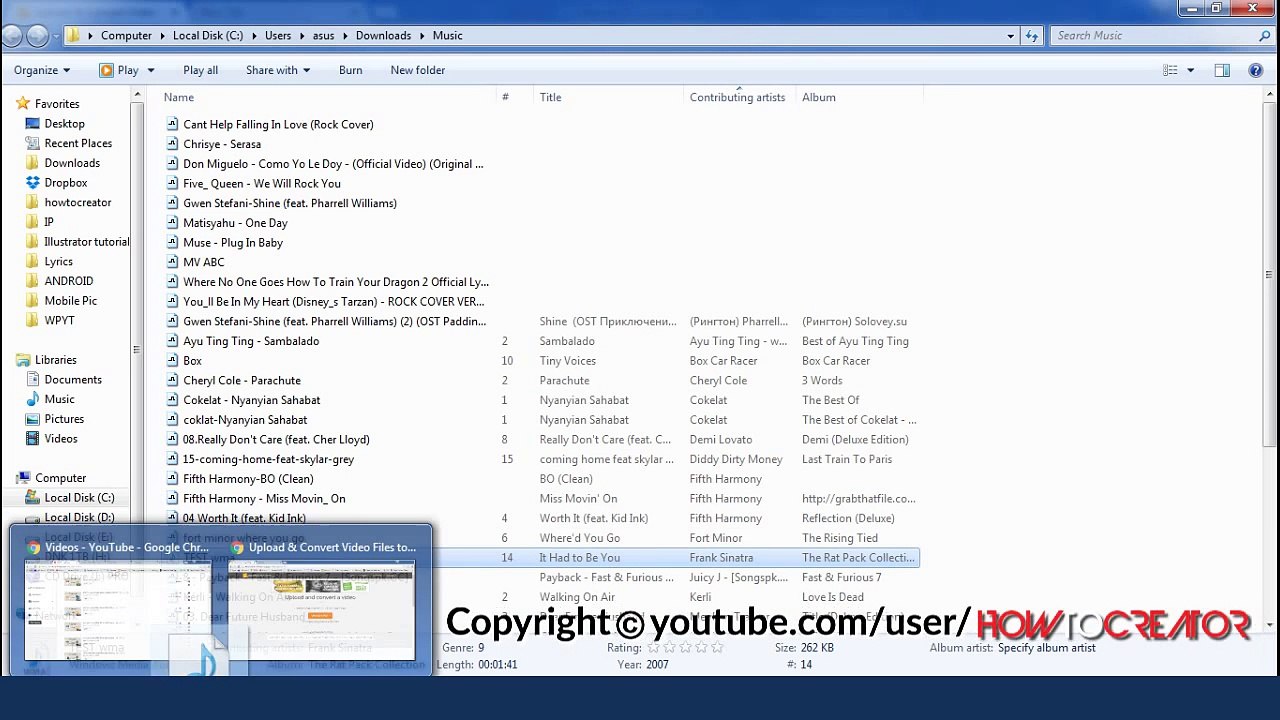Select the Five_ Queen - We Will Rock You file
This screenshot has width=1280, height=720.
tap(262, 184)
